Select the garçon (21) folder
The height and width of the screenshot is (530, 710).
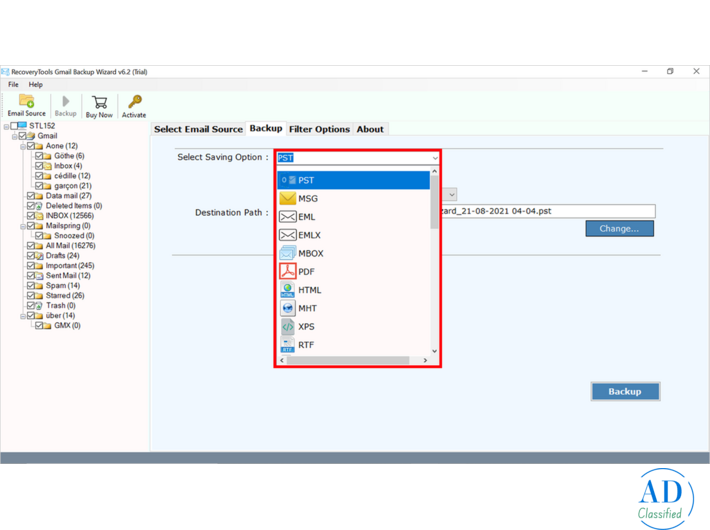tap(72, 186)
